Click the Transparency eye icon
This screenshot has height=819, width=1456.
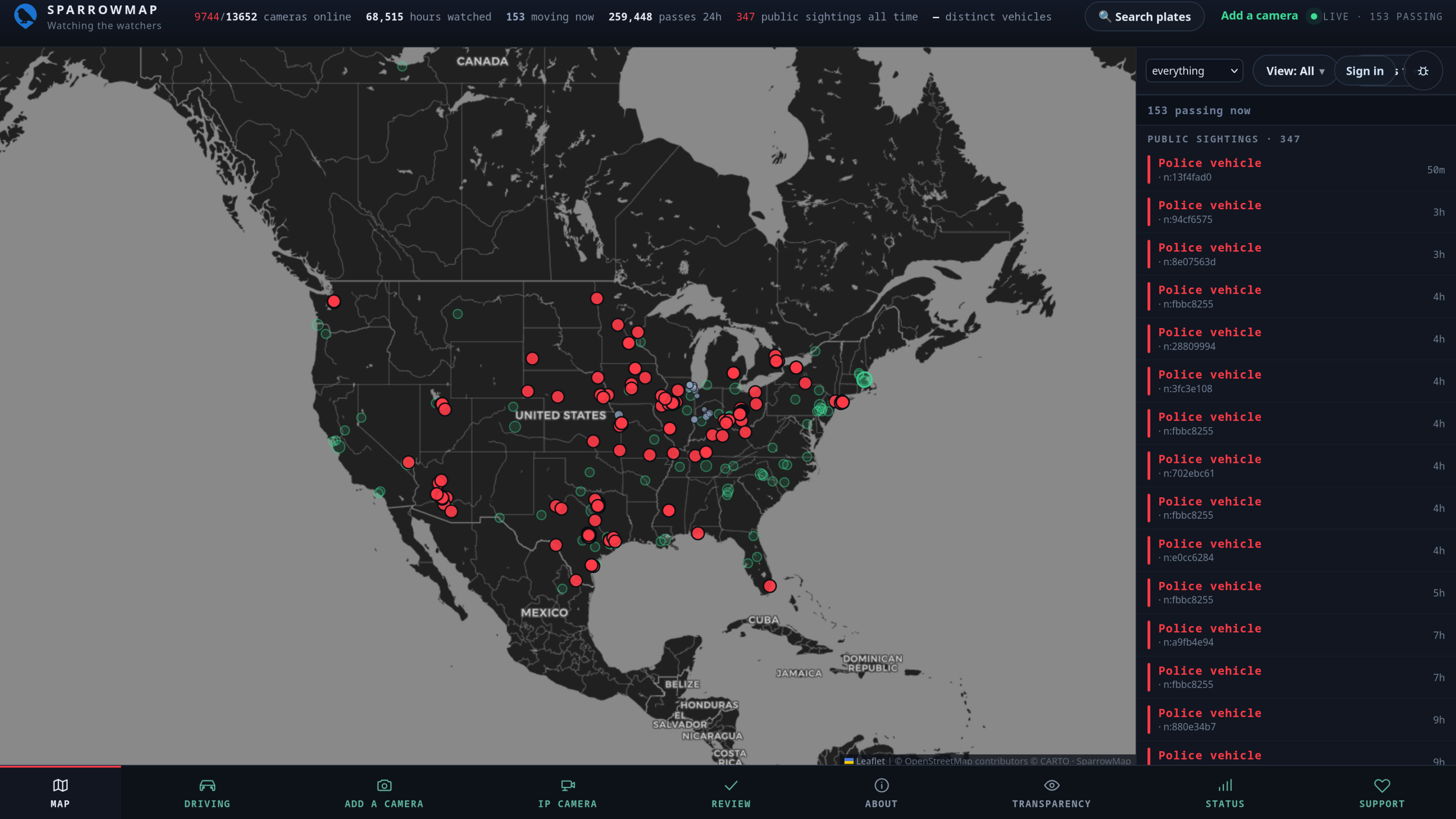tap(1052, 785)
